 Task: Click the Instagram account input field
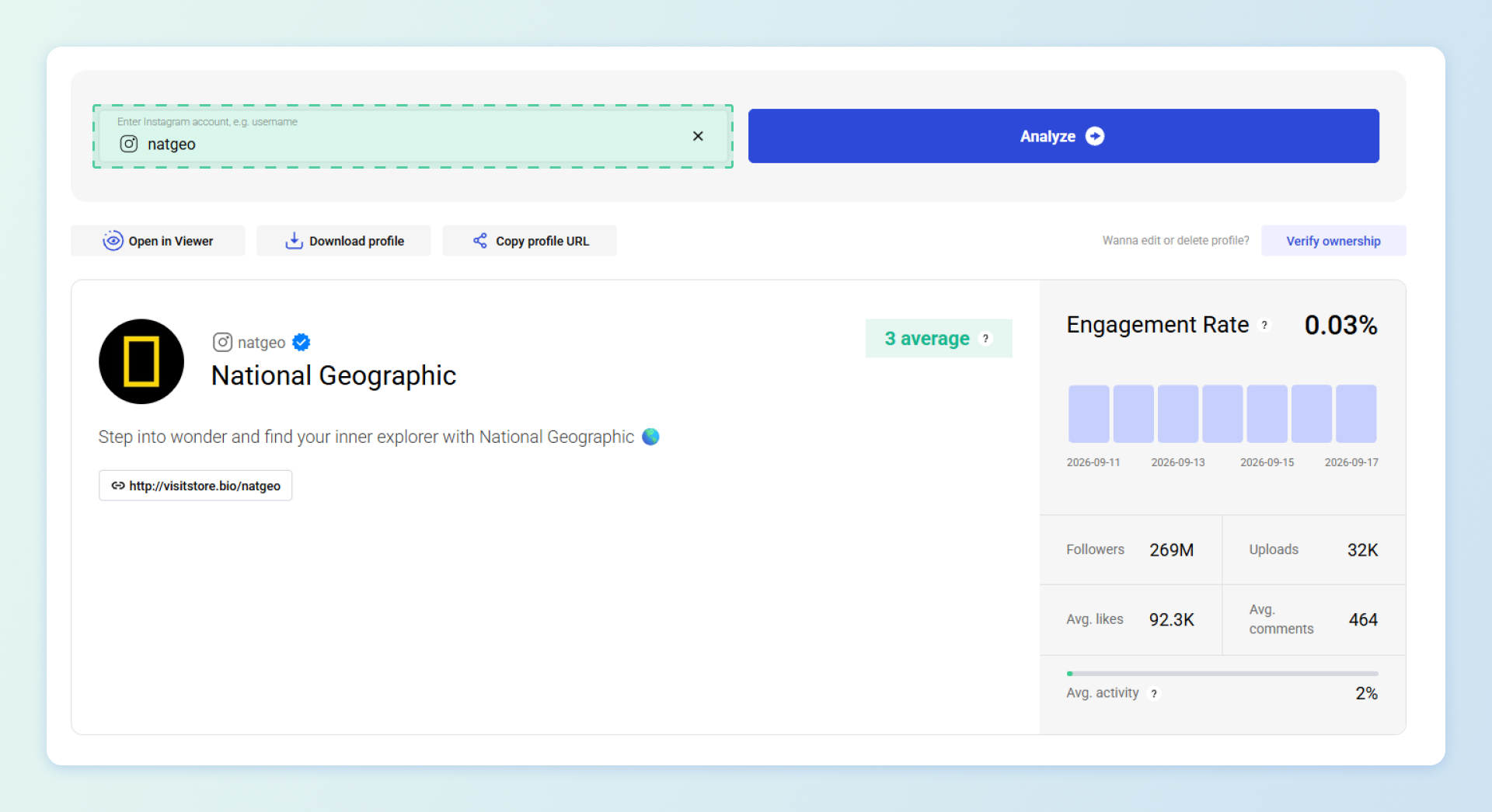[413, 136]
